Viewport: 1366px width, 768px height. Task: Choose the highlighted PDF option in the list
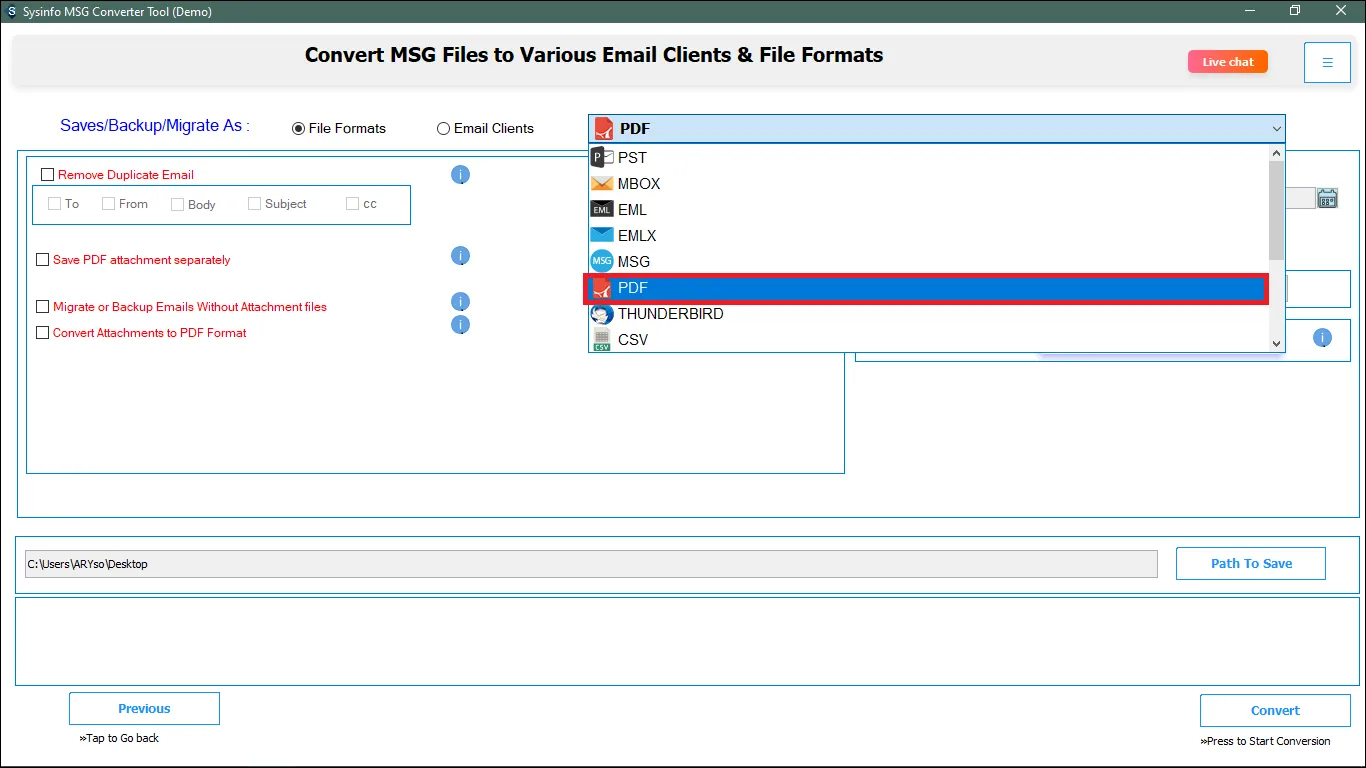coord(928,288)
